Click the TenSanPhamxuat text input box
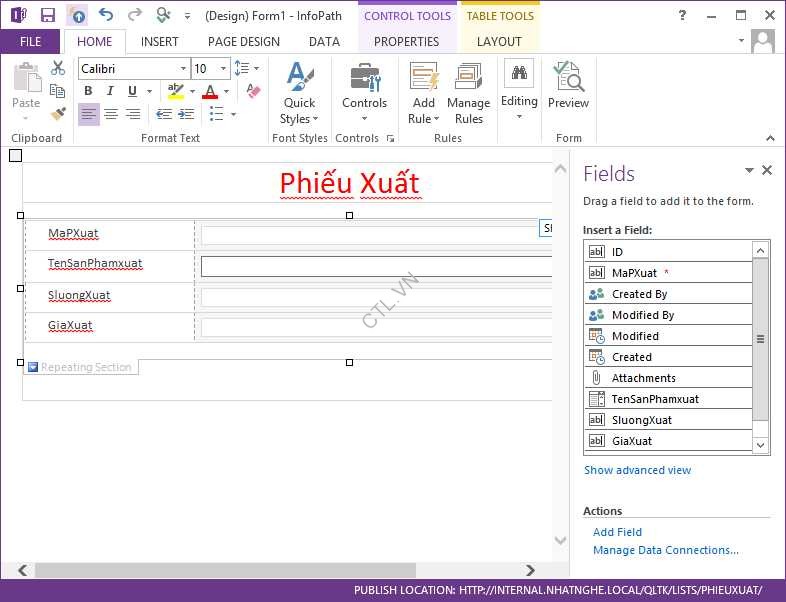Screen dimensions: 786x602 pos(376,266)
